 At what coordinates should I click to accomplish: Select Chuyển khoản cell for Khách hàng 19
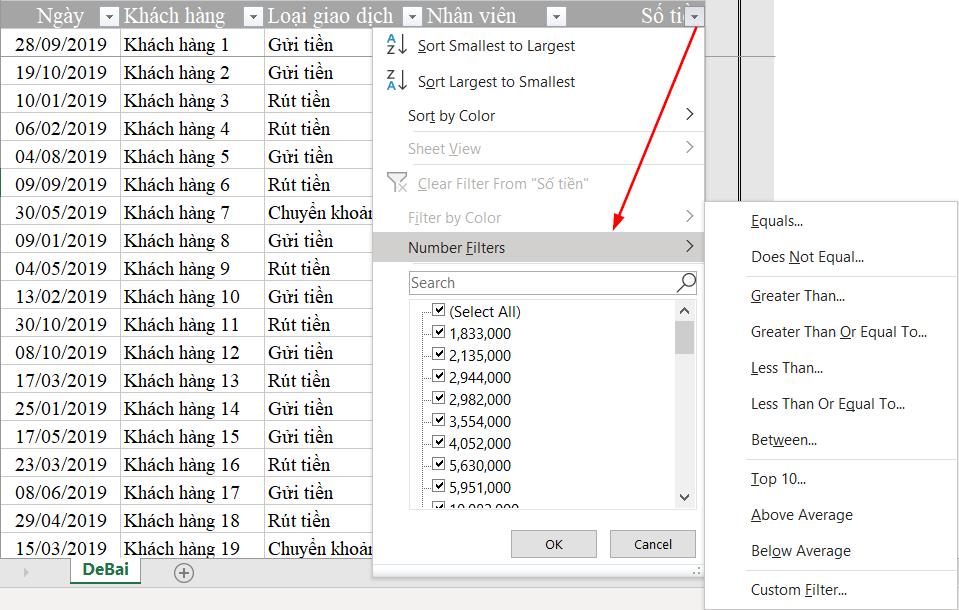pyautogui.click(x=319, y=548)
